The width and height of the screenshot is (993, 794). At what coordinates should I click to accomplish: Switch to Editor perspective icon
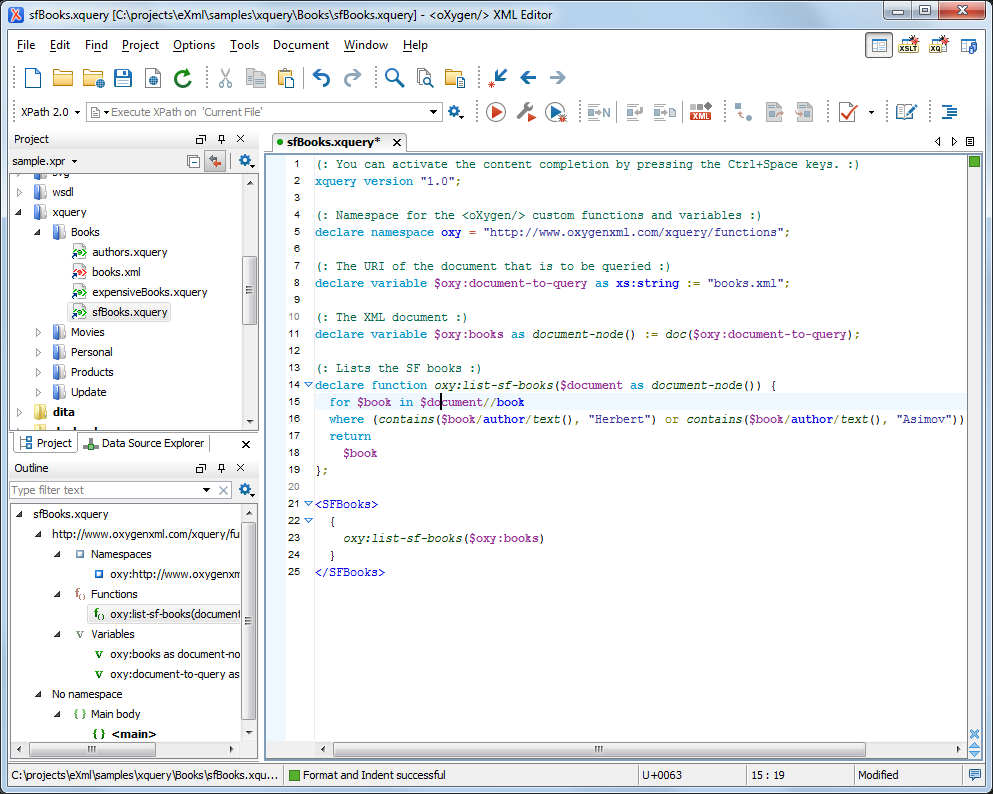coord(879,46)
